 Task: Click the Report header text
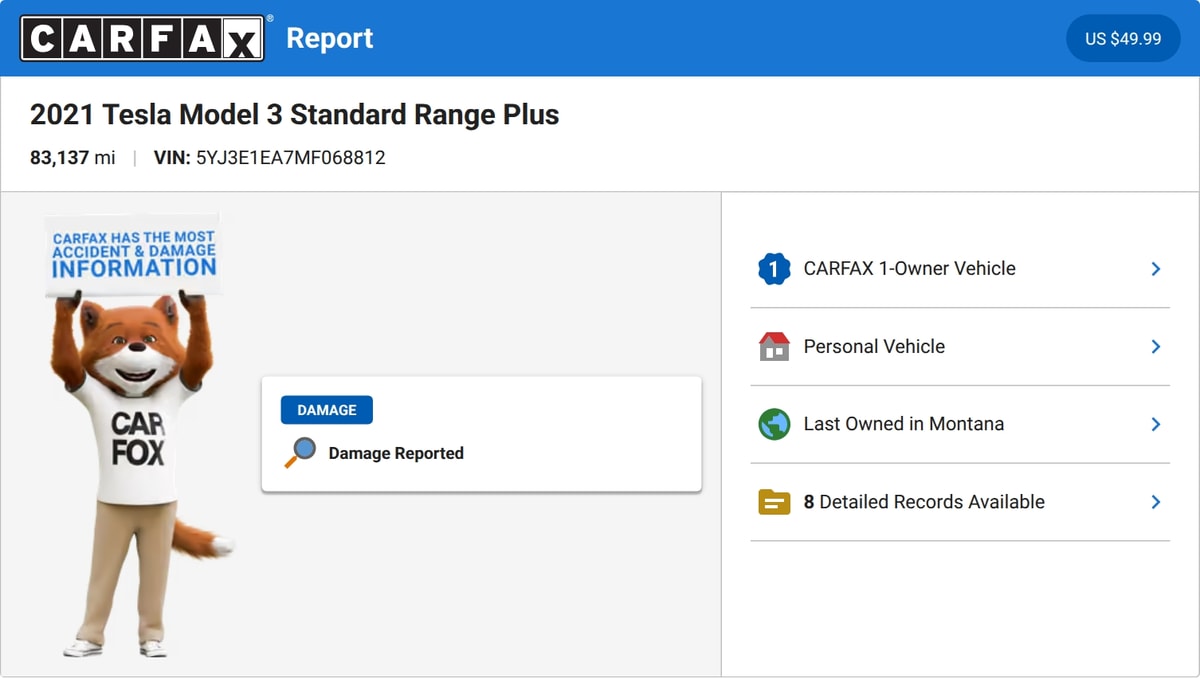coord(330,38)
